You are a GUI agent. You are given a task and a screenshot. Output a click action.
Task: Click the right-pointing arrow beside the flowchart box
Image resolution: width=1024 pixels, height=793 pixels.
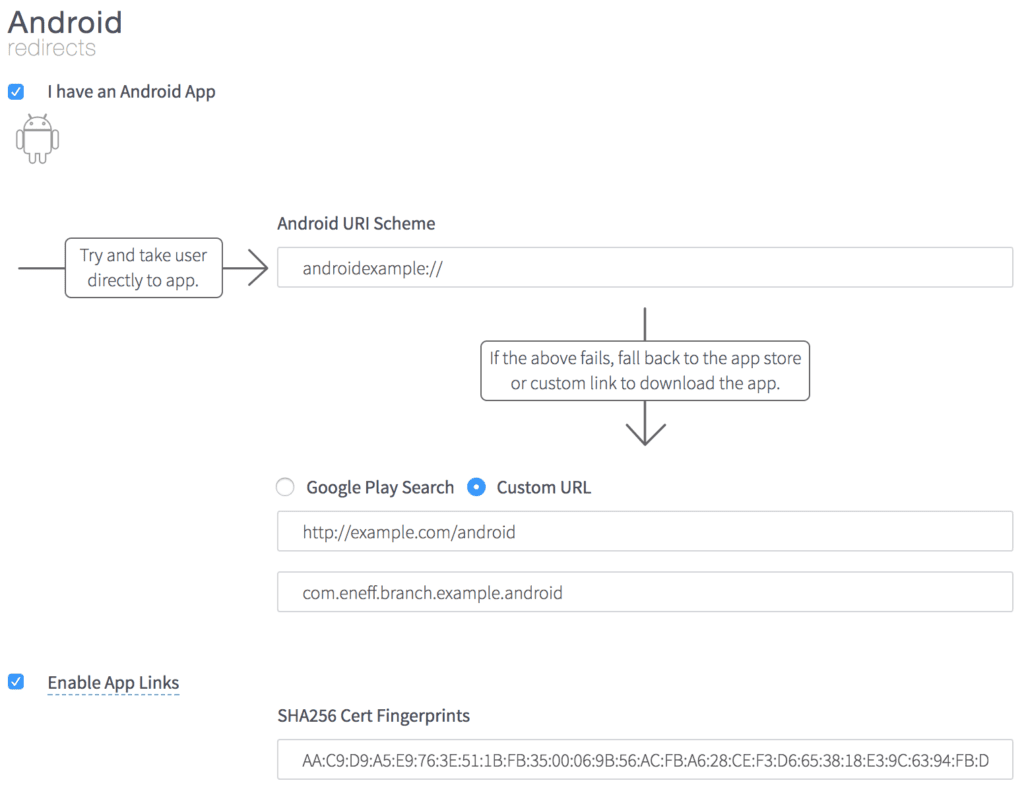pos(253,267)
